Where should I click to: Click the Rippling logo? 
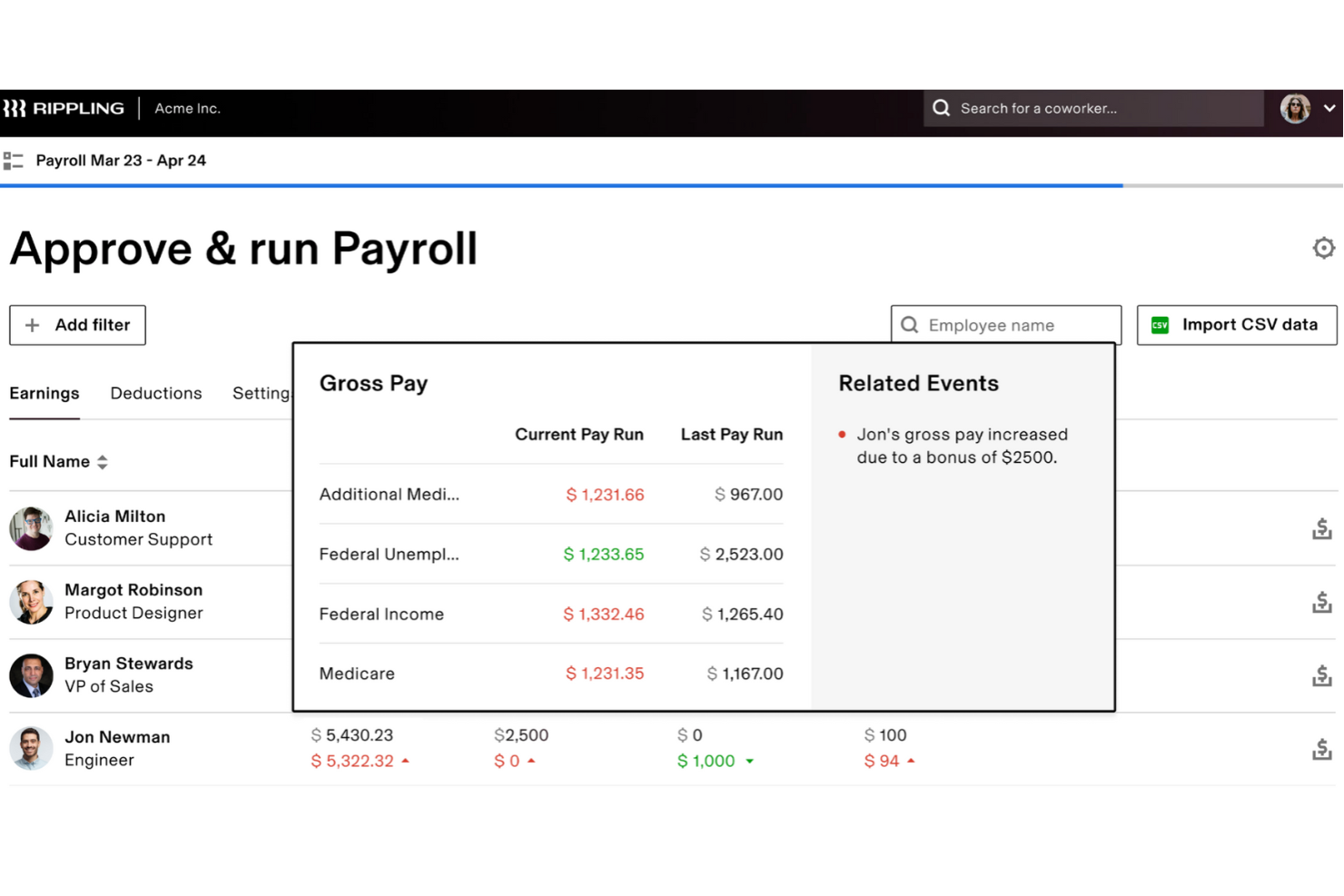pos(64,108)
